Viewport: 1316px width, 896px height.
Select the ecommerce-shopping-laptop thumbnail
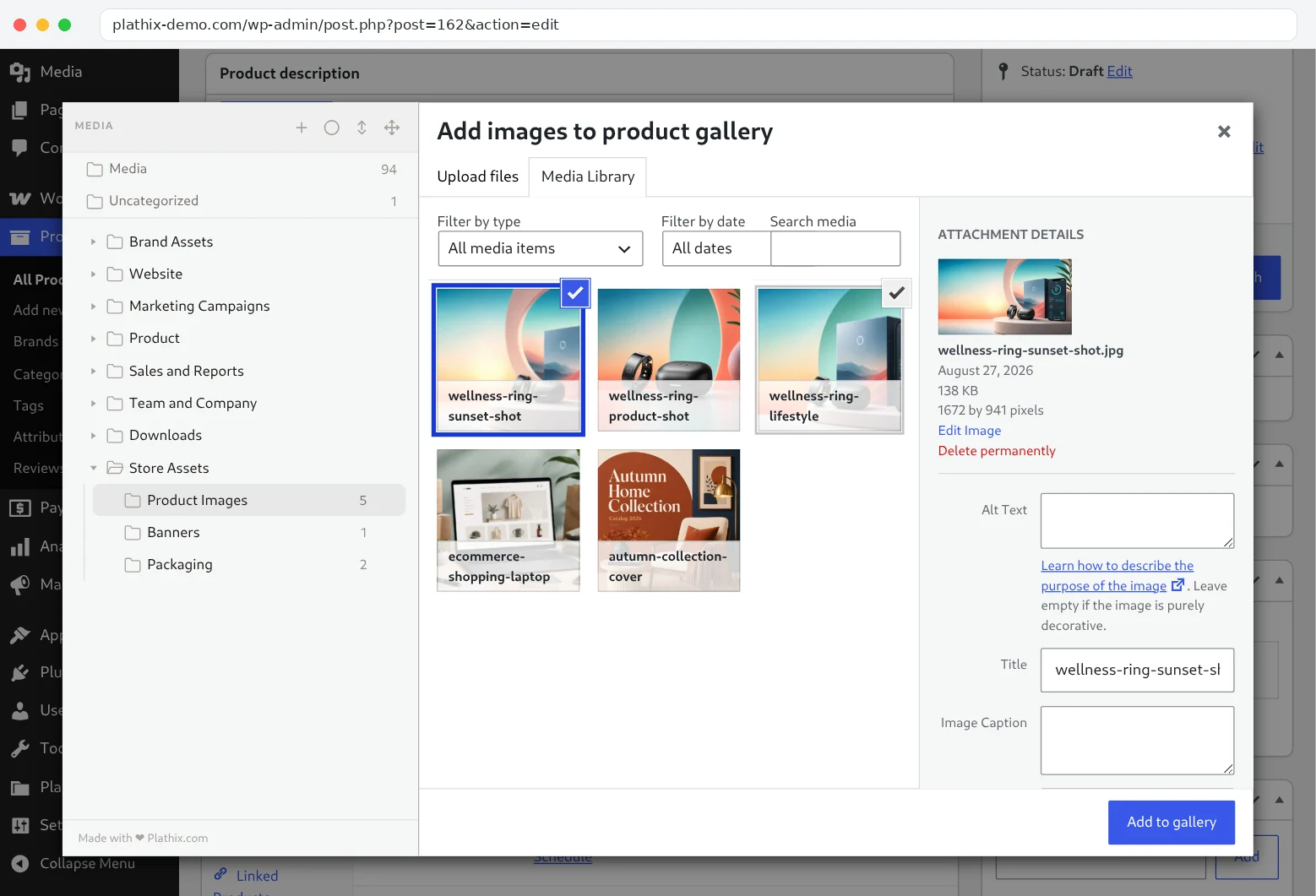point(508,520)
